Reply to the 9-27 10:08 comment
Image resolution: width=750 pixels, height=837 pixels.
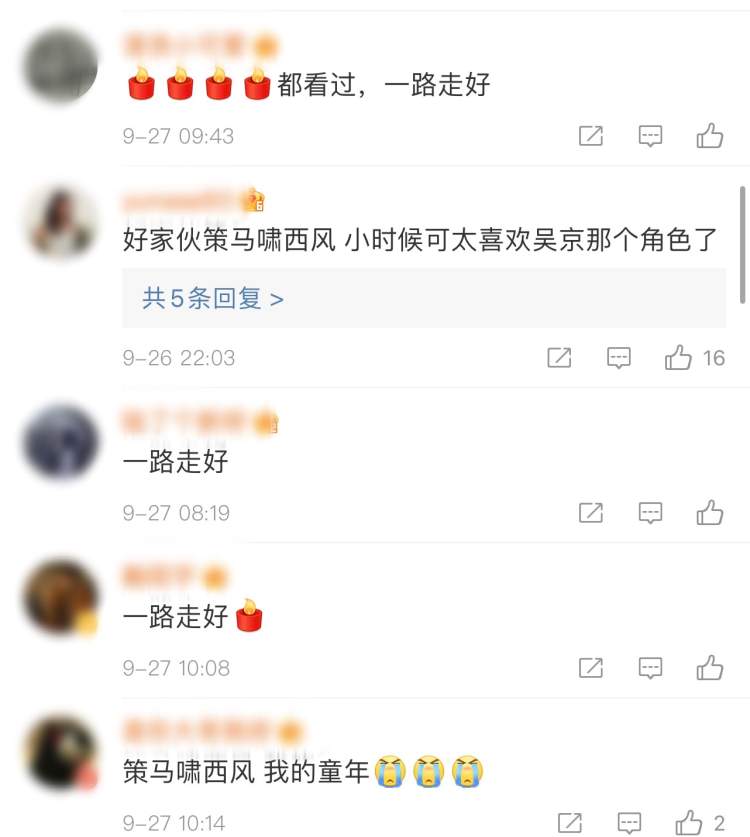650,668
